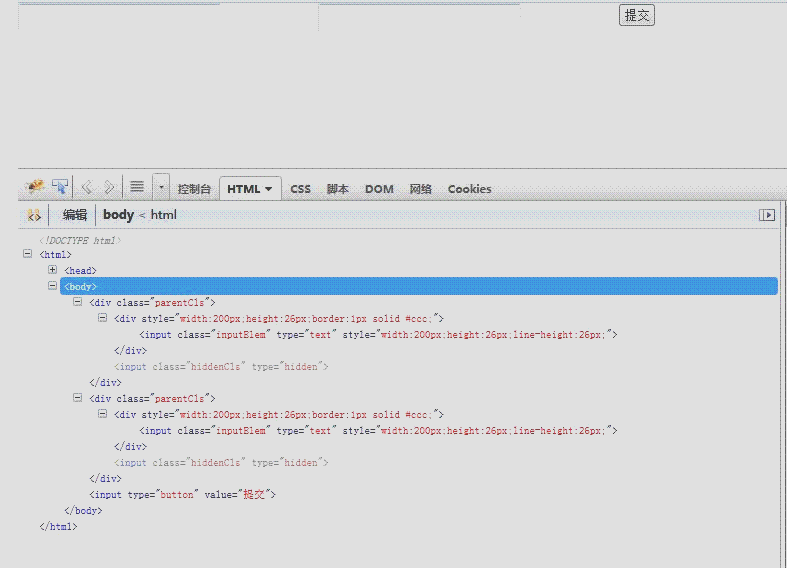Toggle the side panel arrow icon
Image resolution: width=789 pixels, height=570 pixels.
click(x=767, y=215)
